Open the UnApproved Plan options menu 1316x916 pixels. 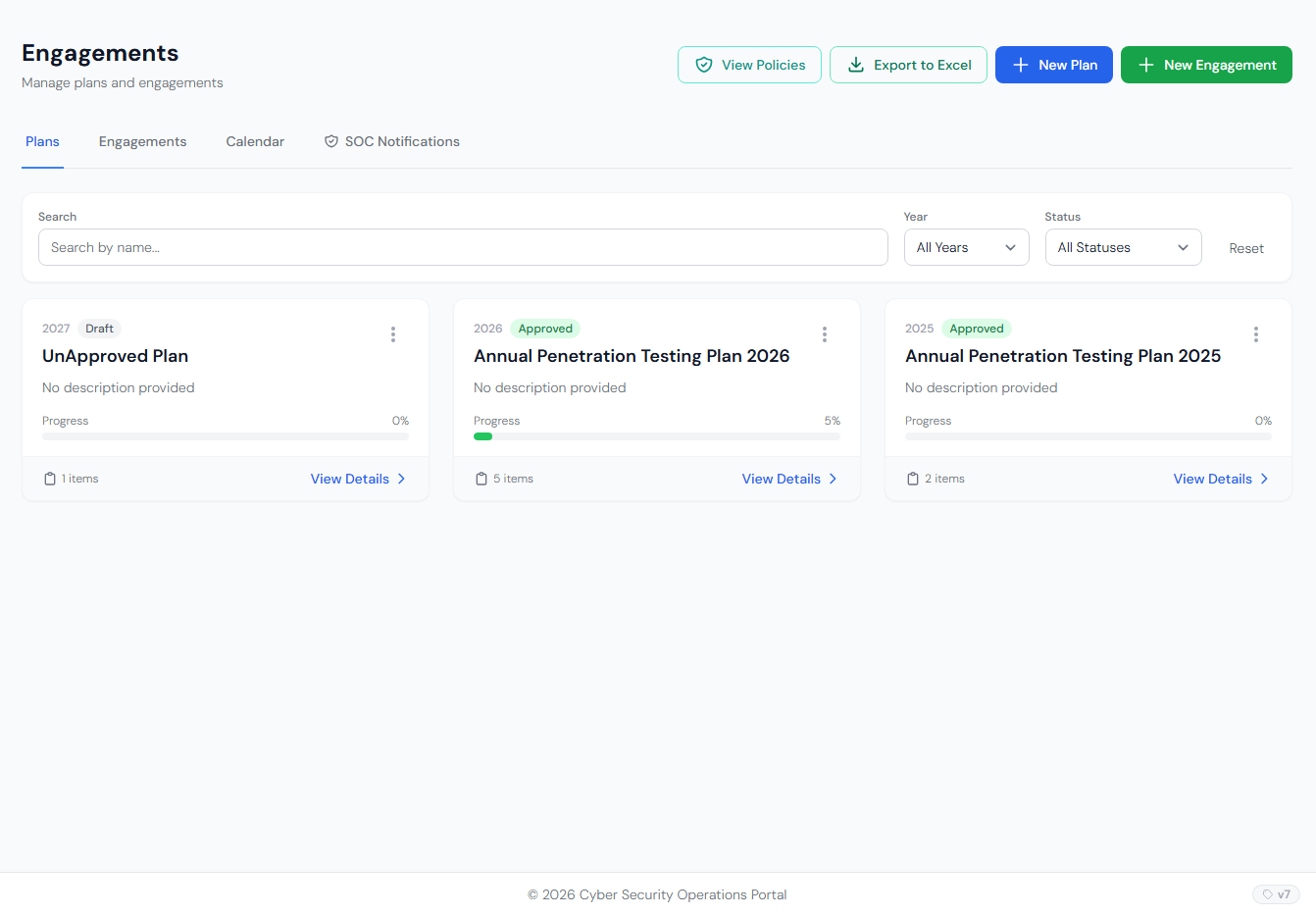point(393,334)
